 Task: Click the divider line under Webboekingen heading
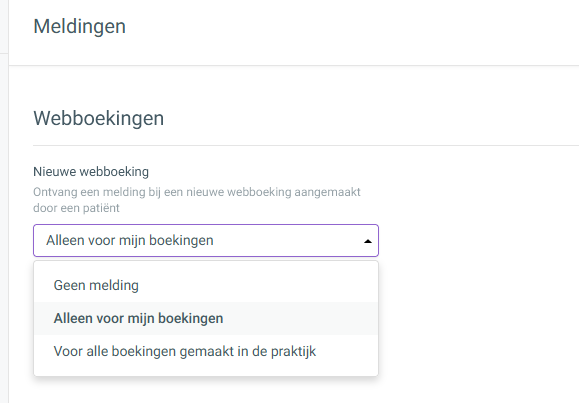[x=306, y=146]
